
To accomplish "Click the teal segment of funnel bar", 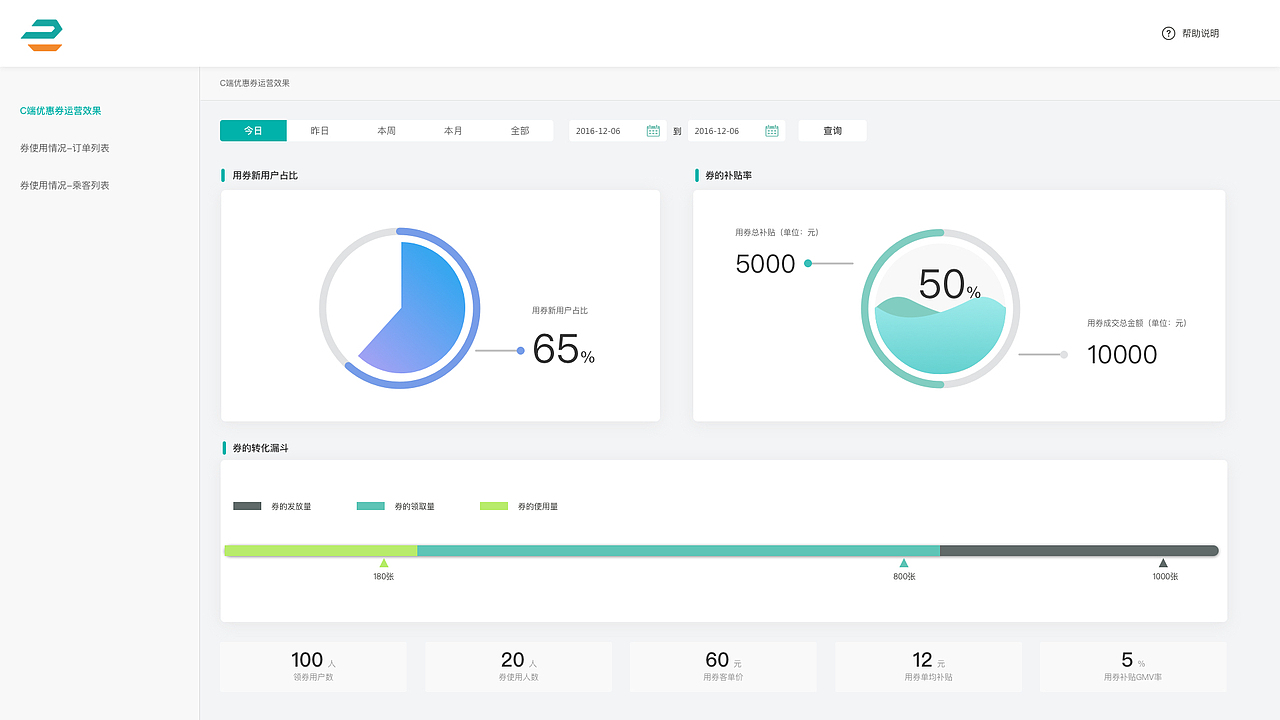I will pos(679,550).
